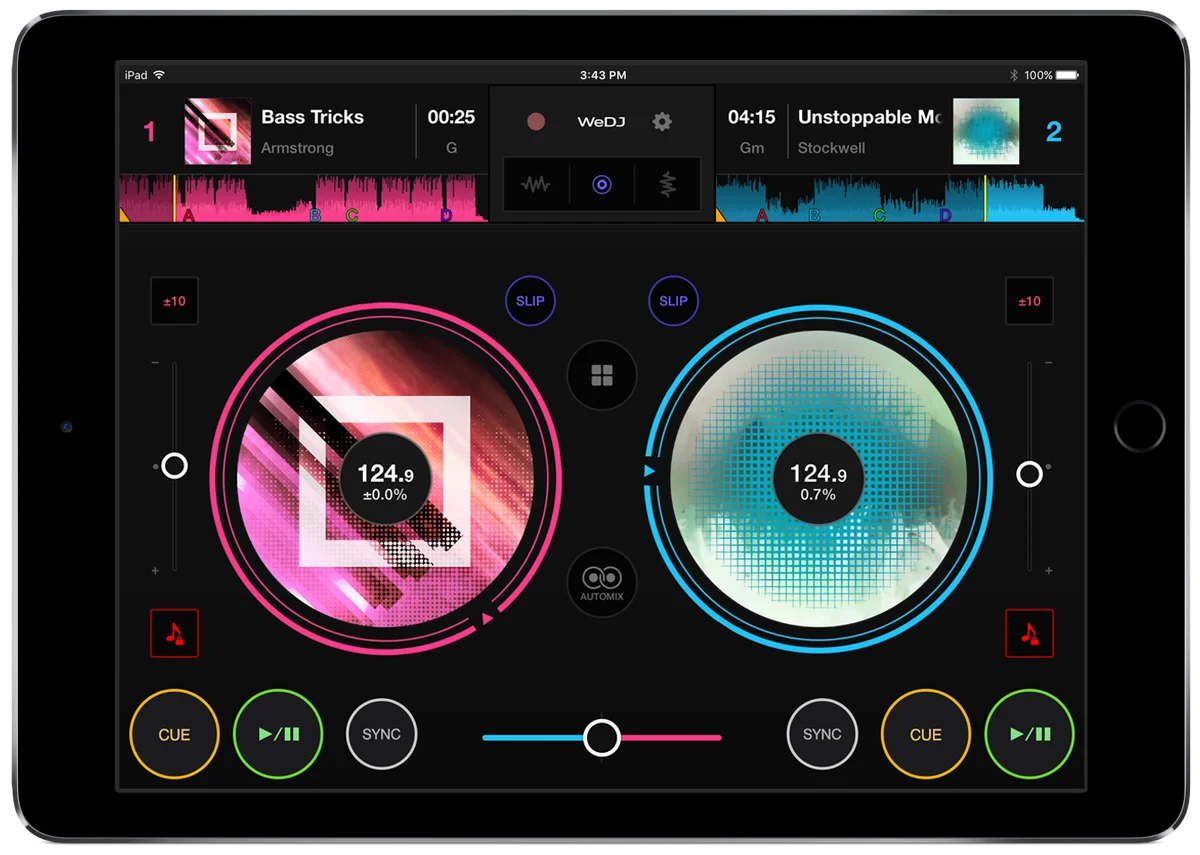Screen dimensions: 1200x855
Task: Tap the blue deck number 2
Action: [1053, 132]
